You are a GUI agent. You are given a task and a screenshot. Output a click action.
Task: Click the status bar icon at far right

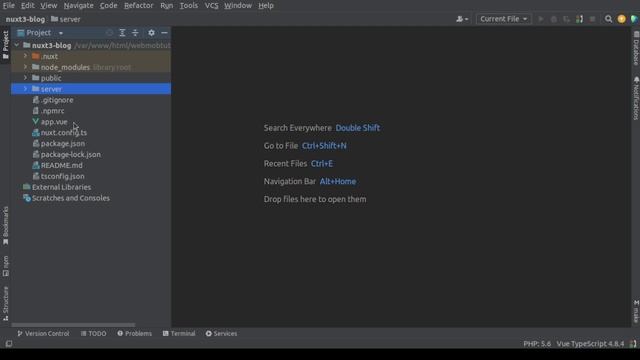point(633,344)
